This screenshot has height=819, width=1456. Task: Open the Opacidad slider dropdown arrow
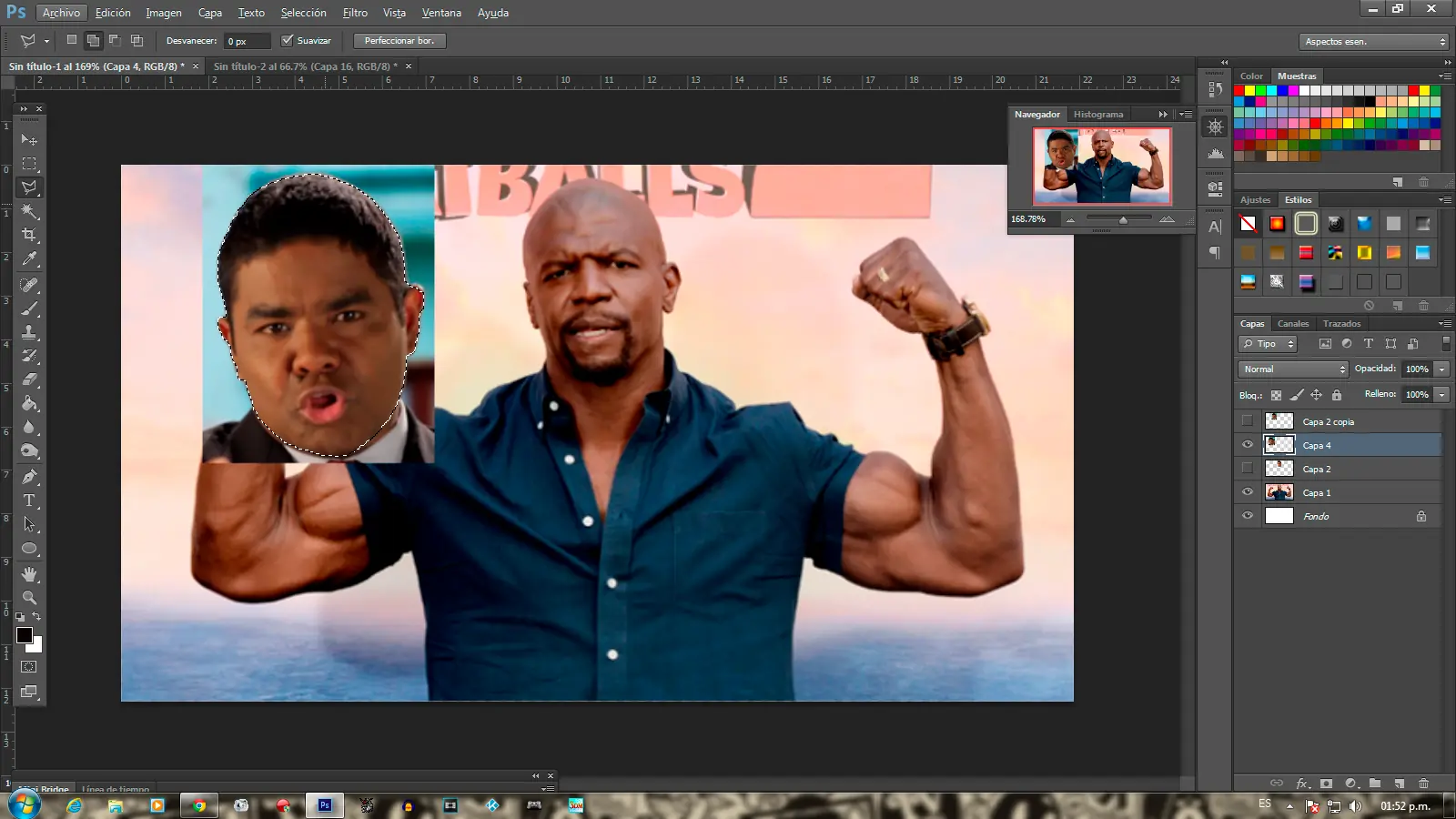pos(1442,369)
